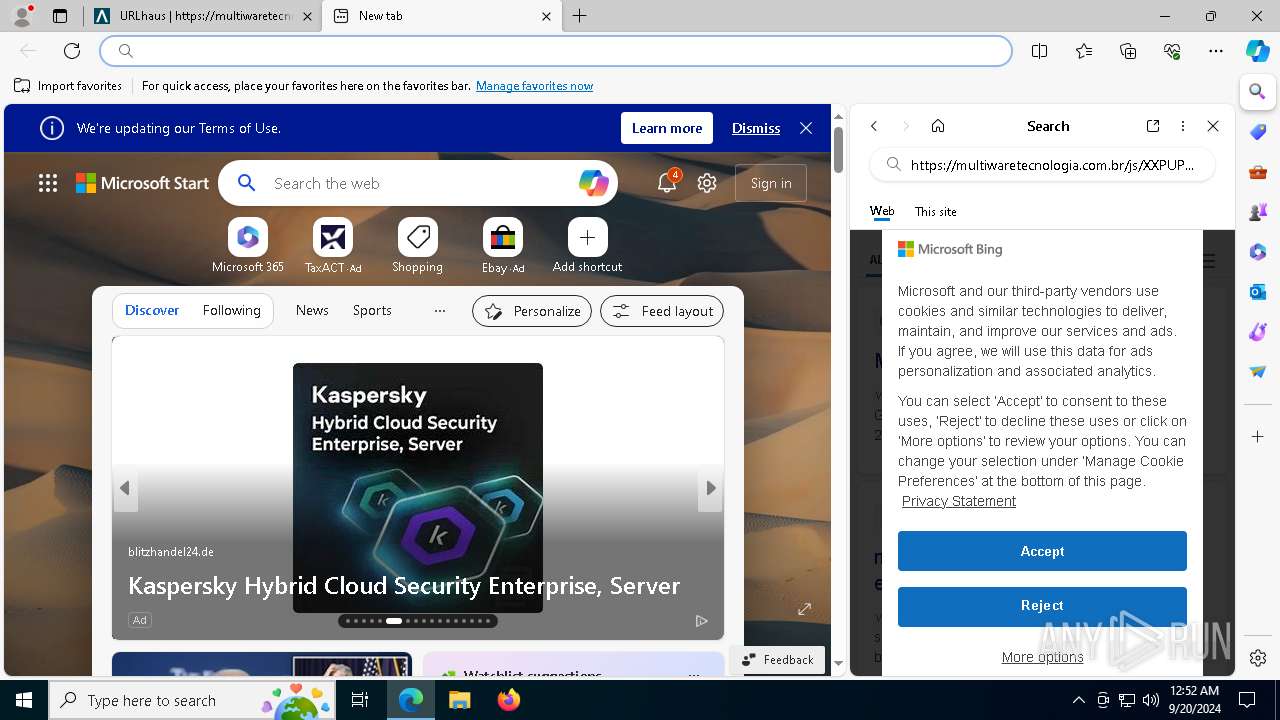Image resolution: width=1280 pixels, height=720 pixels.
Task: Open the sidebar Tools briefcase icon
Action: tap(1258, 172)
